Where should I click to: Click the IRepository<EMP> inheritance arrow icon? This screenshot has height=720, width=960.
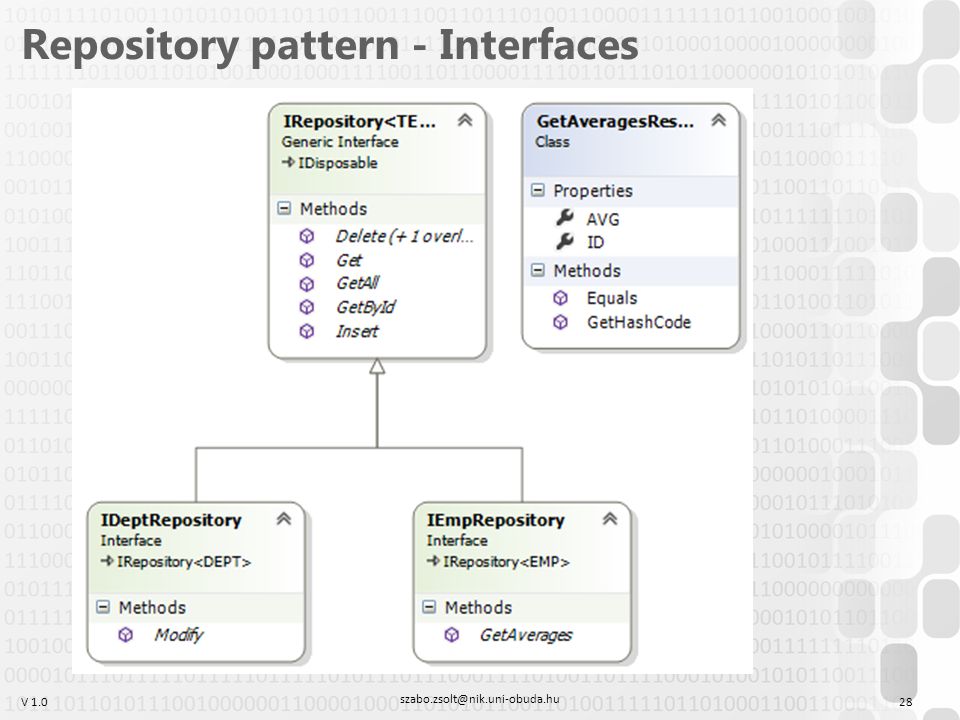coord(433,561)
